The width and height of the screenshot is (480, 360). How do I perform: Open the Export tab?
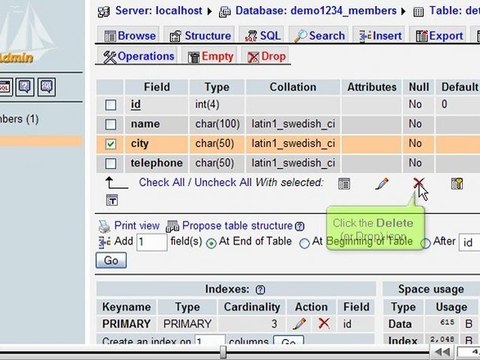point(438,36)
